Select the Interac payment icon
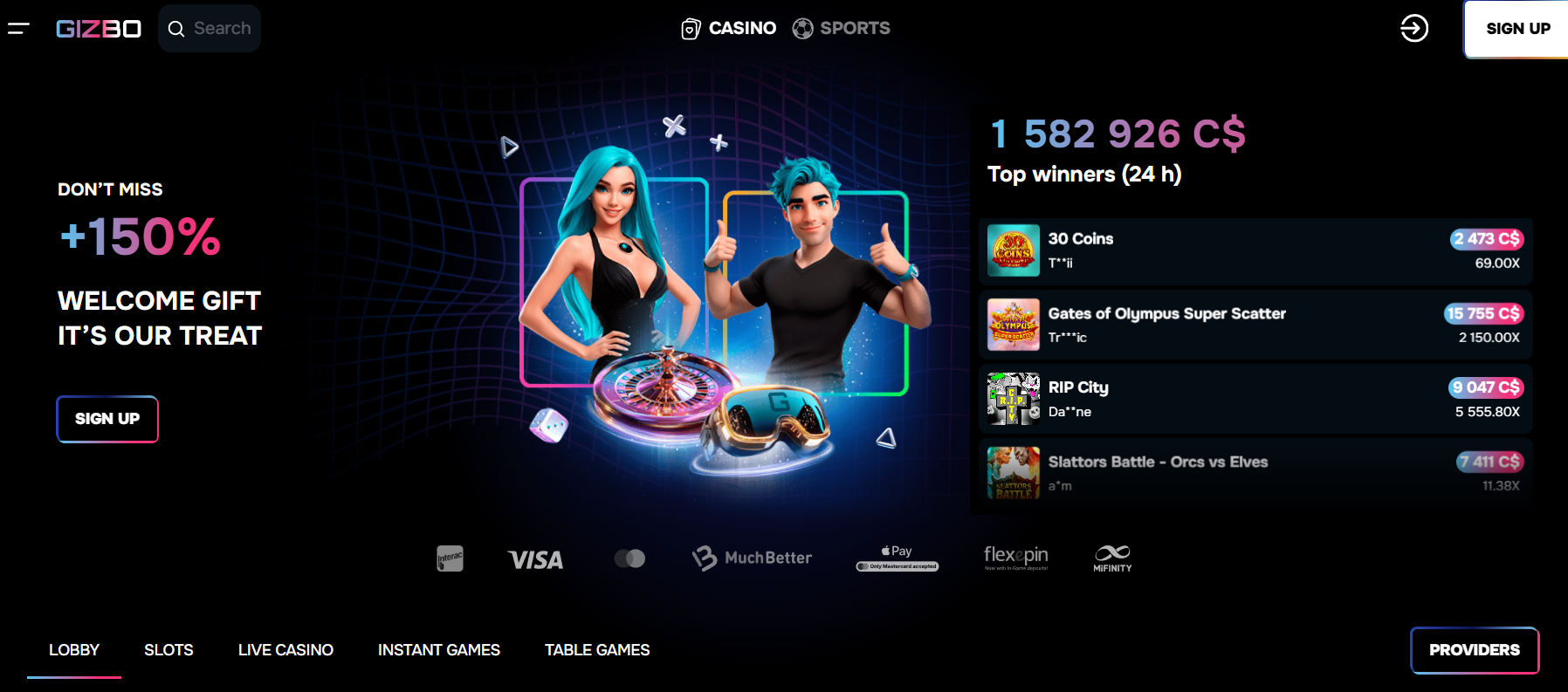The height and width of the screenshot is (692, 1568). [450, 558]
